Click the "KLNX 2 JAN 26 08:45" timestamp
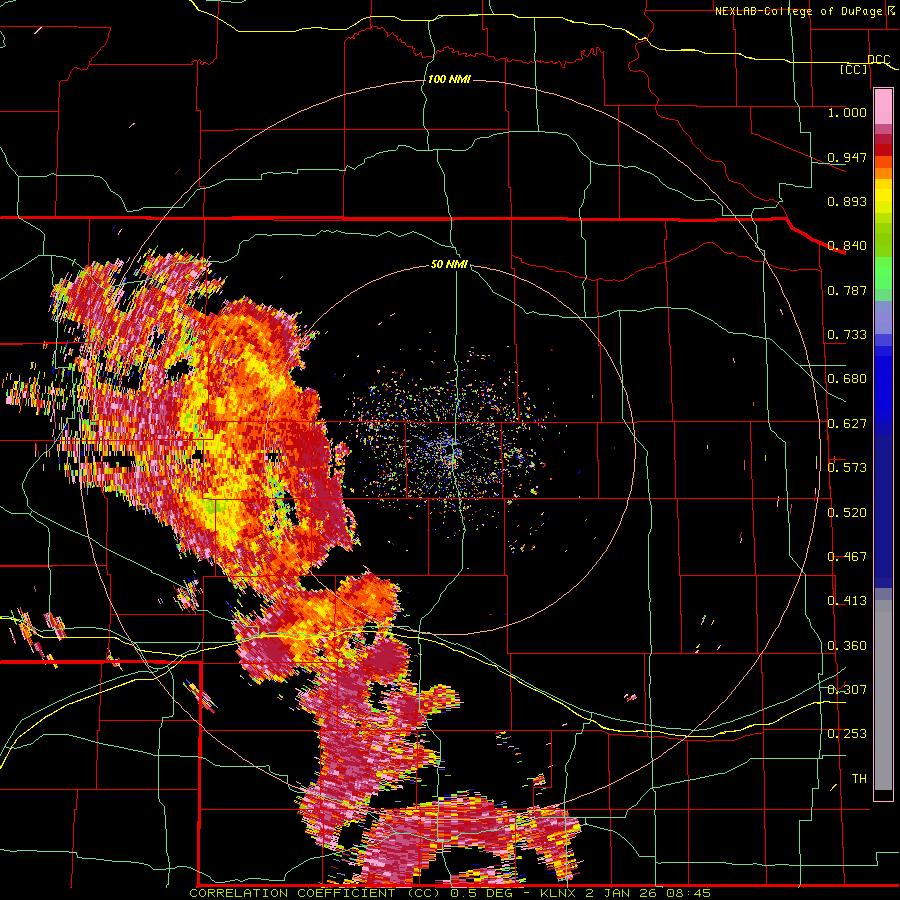900x900 pixels. [x=625, y=893]
